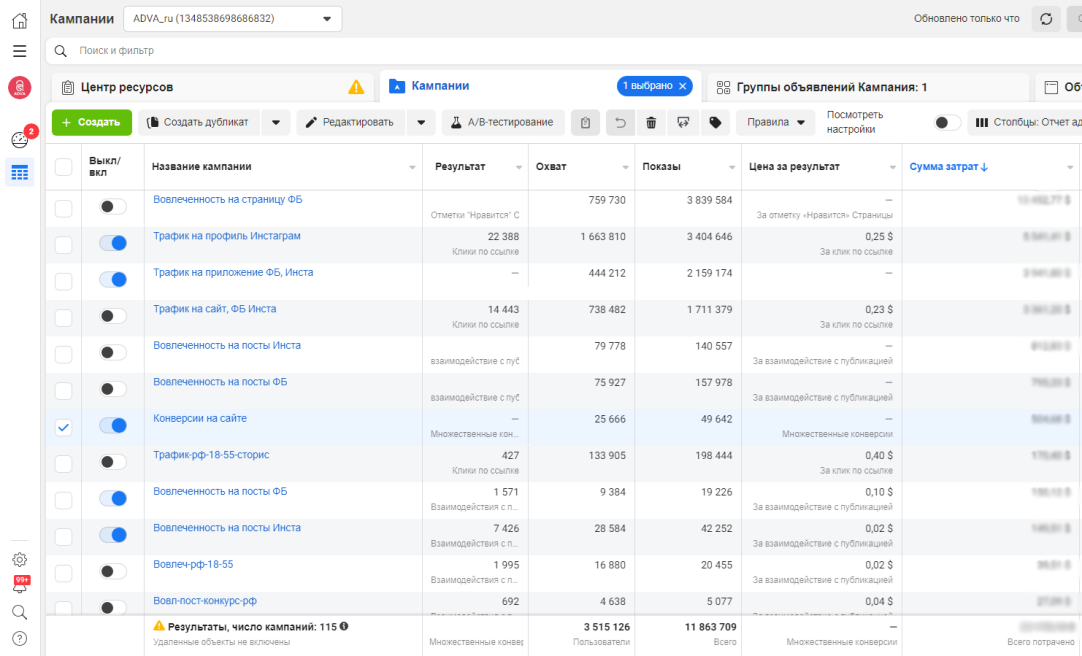
Task: Click the Поиск и фильтр search field
Action: 564,50
